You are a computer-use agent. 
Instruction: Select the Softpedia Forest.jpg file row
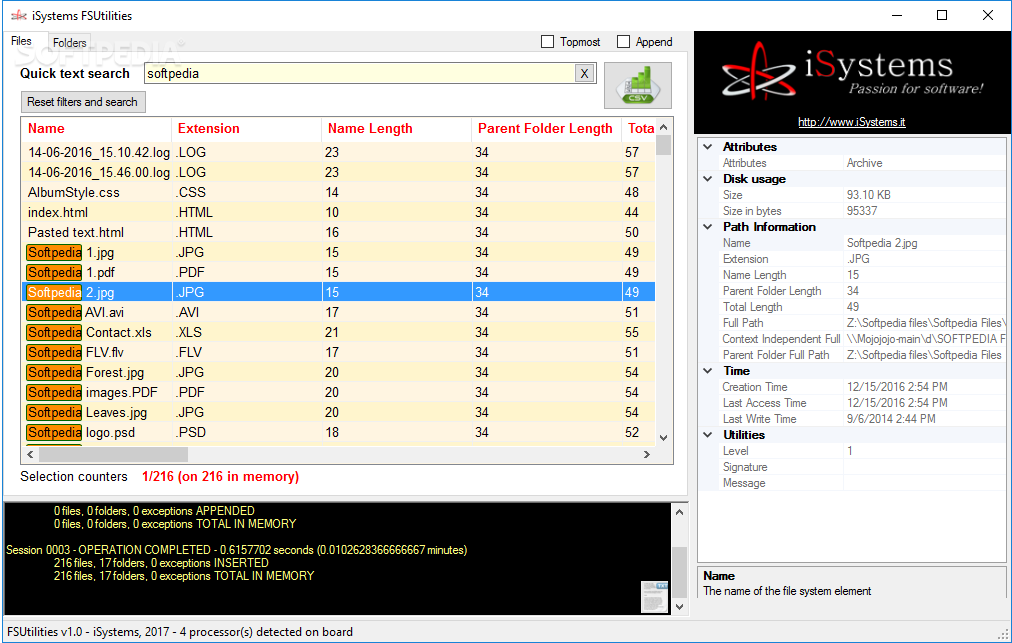point(339,373)
